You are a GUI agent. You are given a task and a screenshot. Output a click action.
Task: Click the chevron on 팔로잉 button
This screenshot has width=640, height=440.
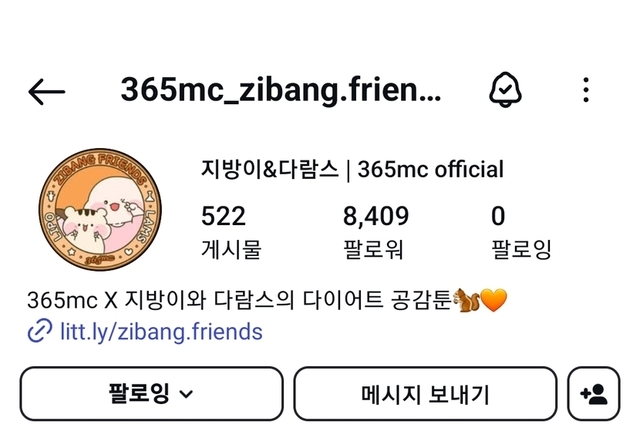pos(186,394)
